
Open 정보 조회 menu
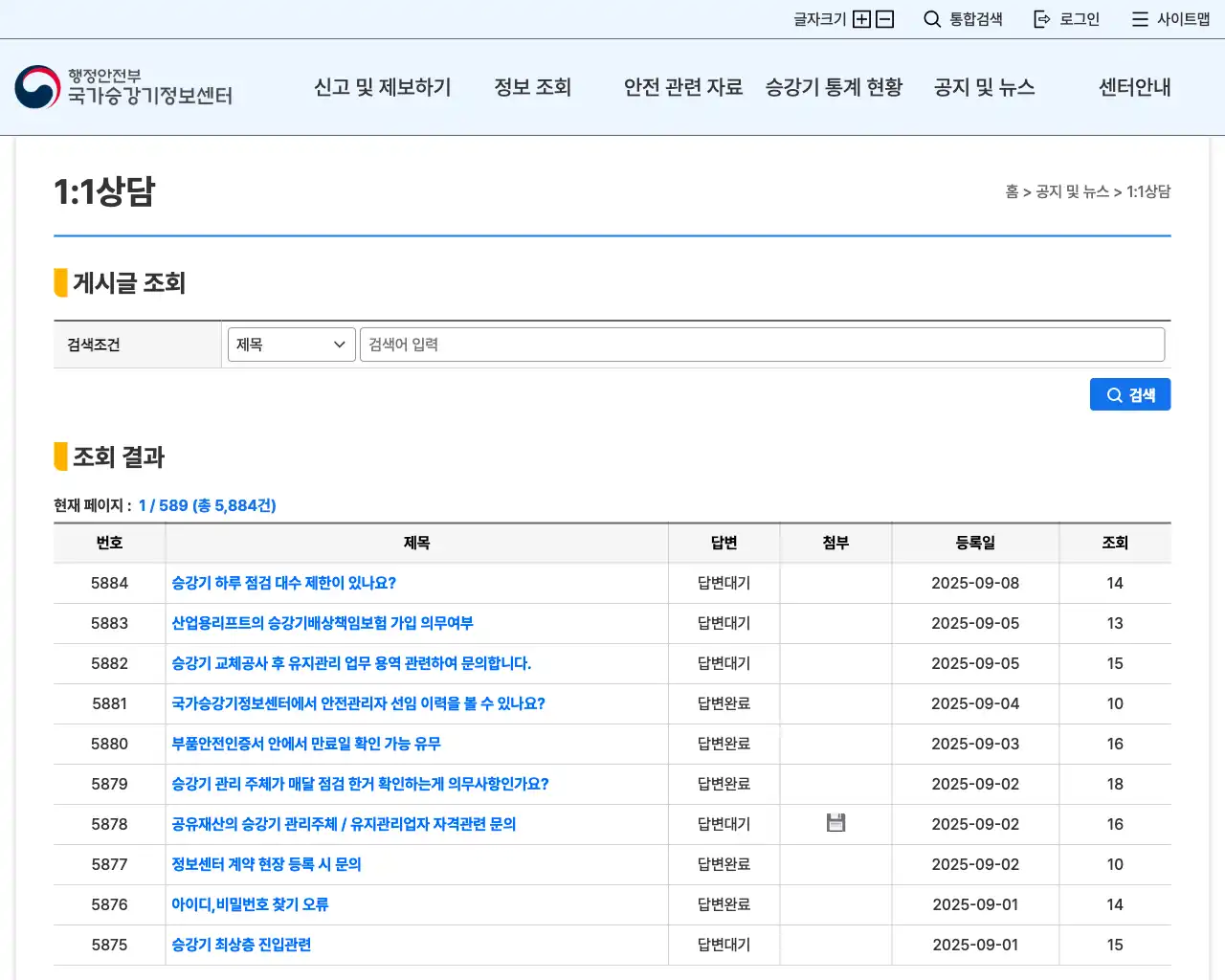[533, 87]
